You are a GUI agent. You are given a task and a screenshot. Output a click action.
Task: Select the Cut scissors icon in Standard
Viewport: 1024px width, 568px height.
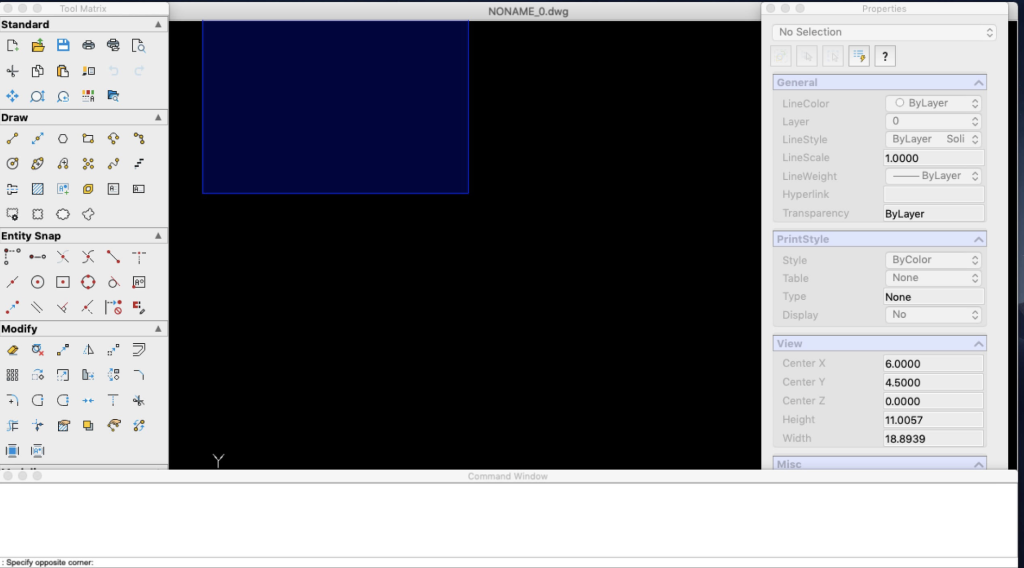click(12, 71)
